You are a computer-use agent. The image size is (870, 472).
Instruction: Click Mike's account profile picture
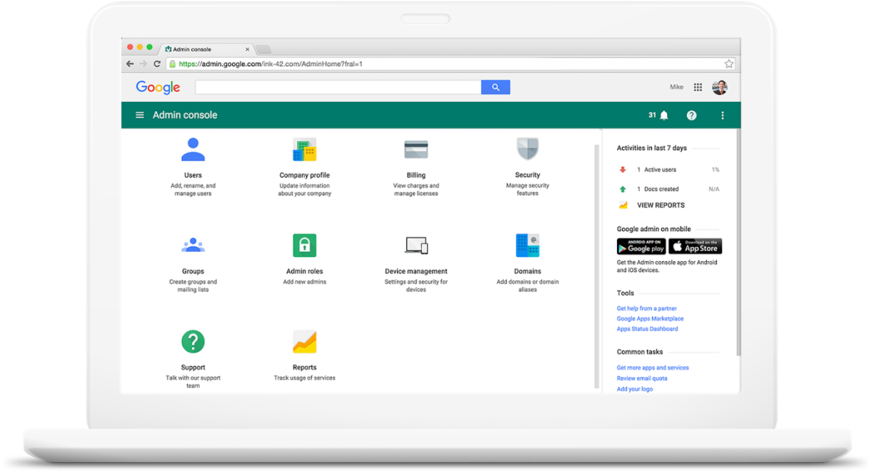(x=720, y=87)
